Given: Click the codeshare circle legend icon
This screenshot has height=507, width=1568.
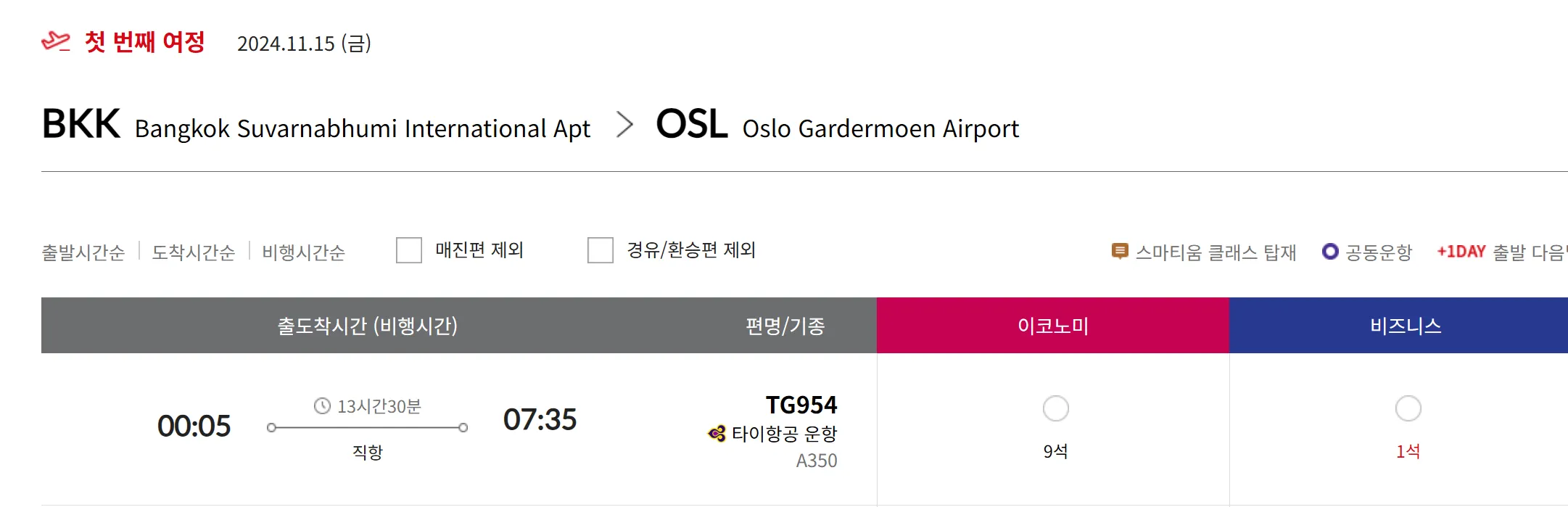Looking at the screenshot, I should click(1330, 252).
